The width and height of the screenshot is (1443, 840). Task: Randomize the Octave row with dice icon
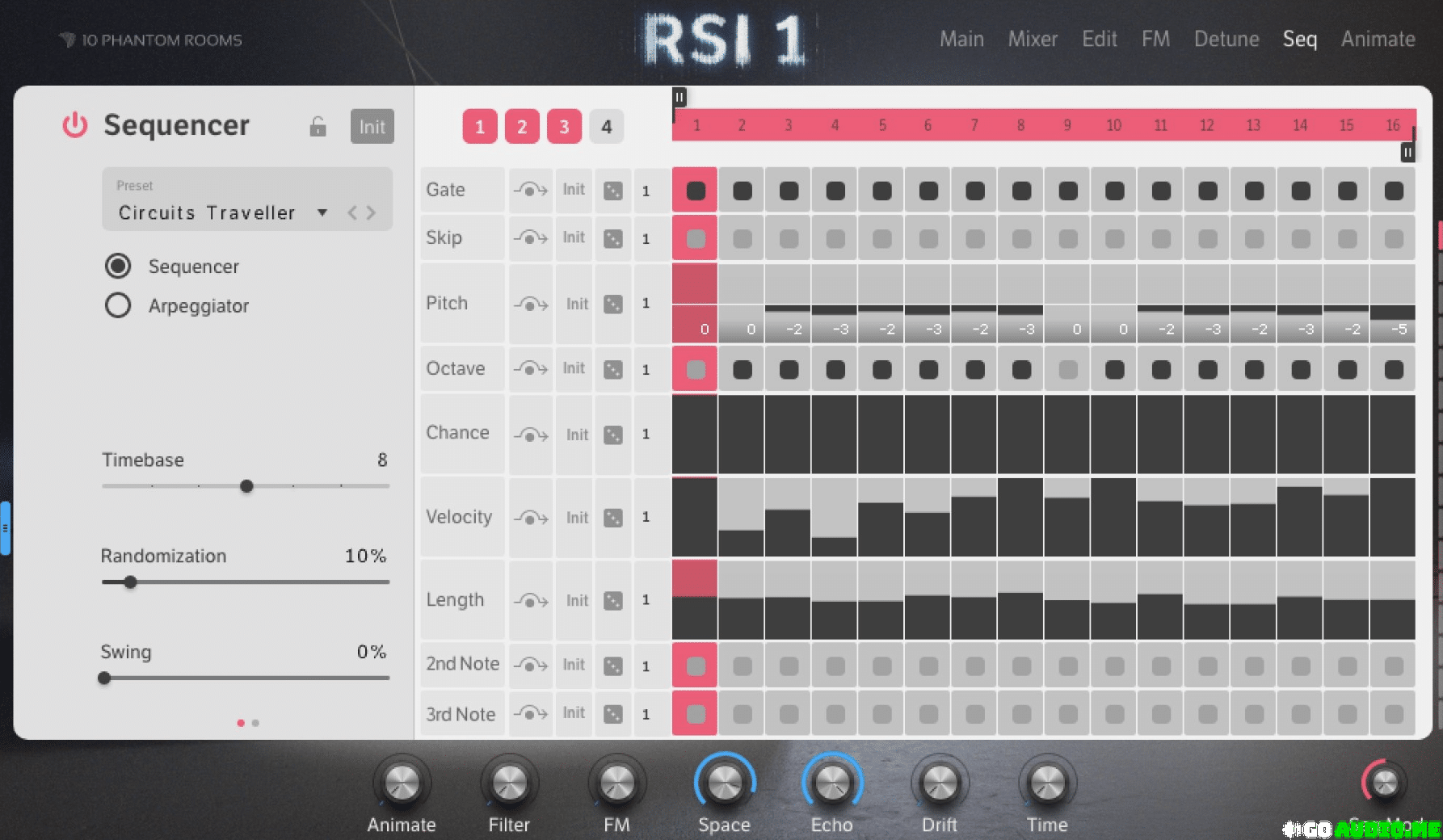coord(613,369)
